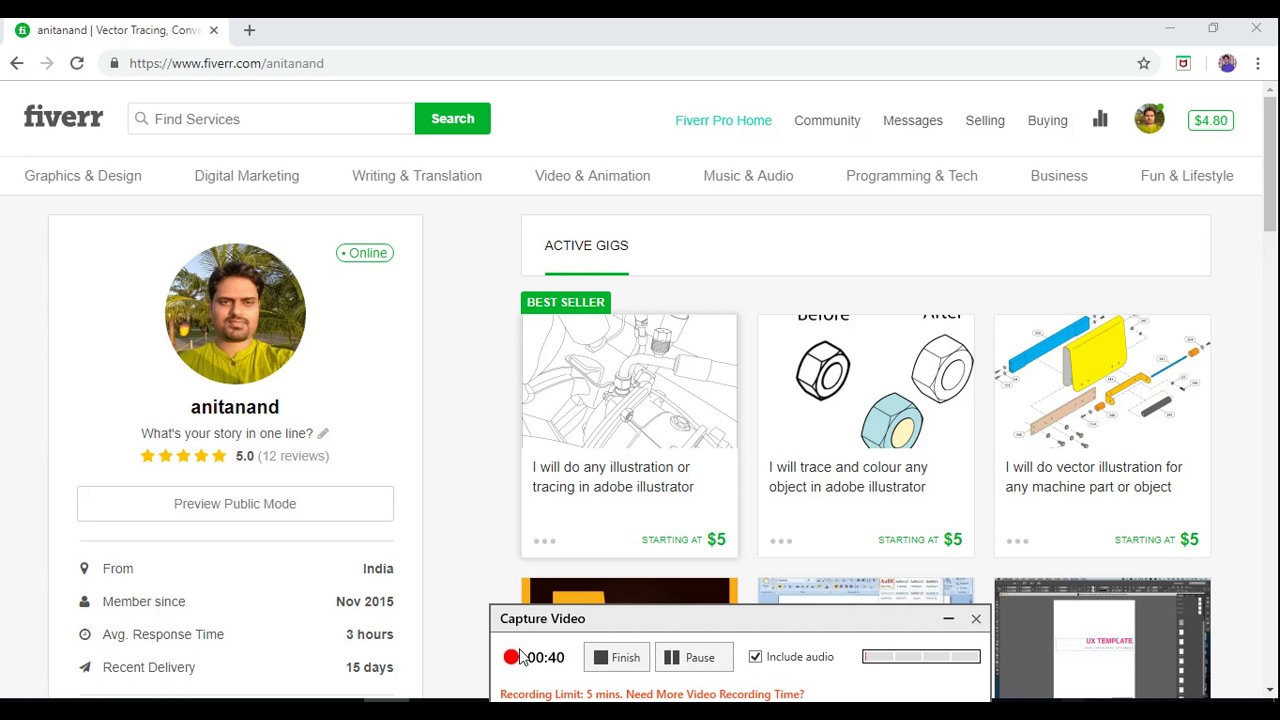The image size is (1280, 720).
Task: Bookmark this page with the star icon
Action: 1144,63
